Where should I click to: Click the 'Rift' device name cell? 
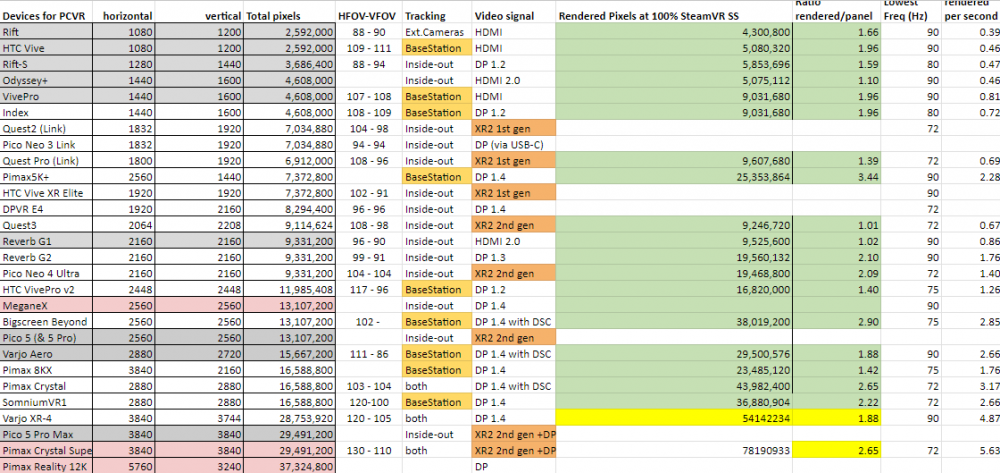coord(46,32)
